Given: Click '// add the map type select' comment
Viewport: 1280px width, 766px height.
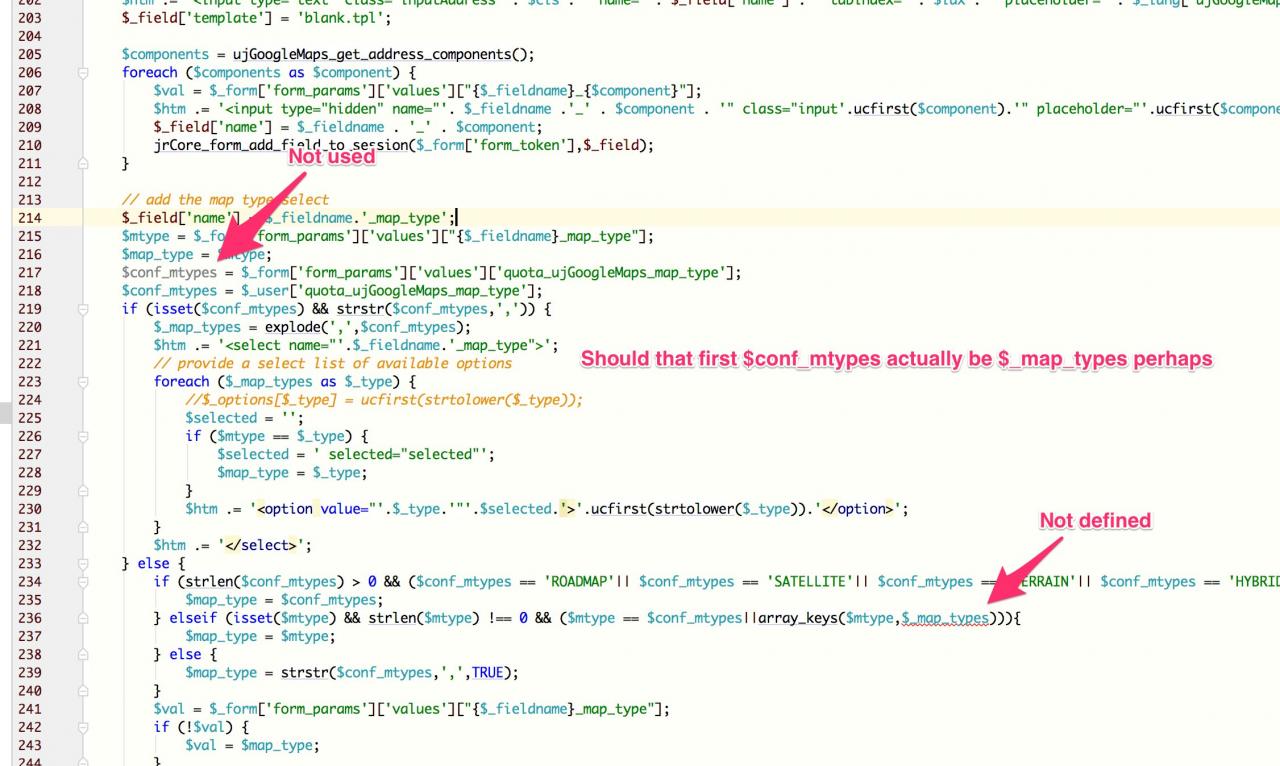Looking at the screenshot, I should point(225,200).
